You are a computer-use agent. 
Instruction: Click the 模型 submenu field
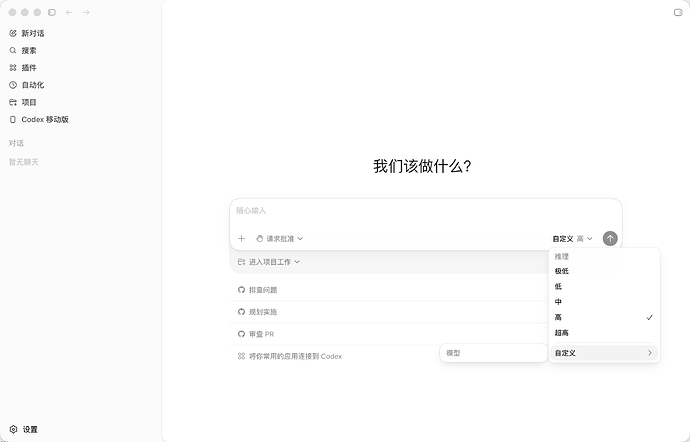pos(493,353)
